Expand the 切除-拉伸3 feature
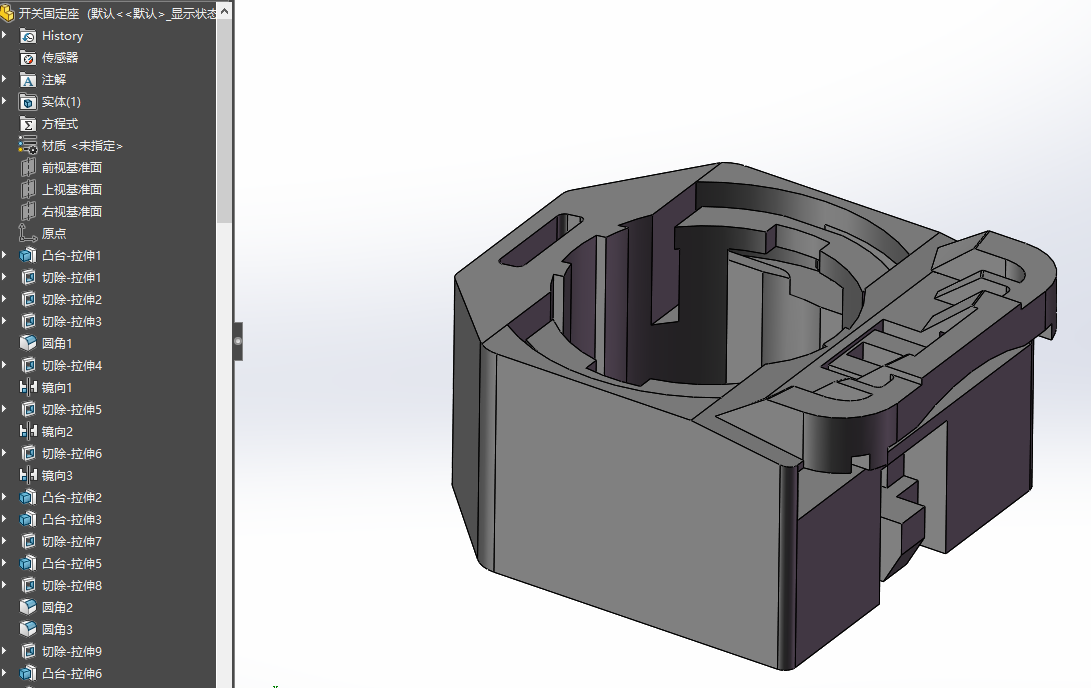1091x688 pixels. pyautogui.click(x=5, y=321)
